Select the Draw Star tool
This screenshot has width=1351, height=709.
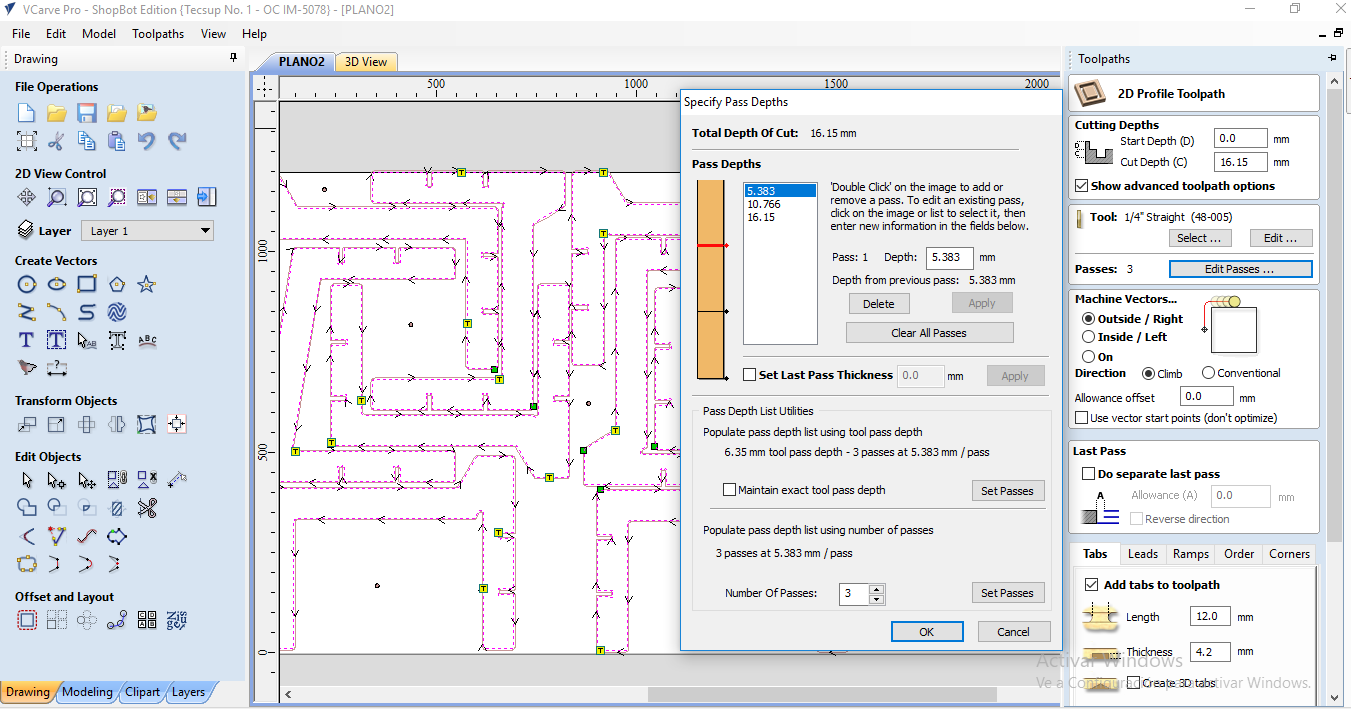[147, 285]
